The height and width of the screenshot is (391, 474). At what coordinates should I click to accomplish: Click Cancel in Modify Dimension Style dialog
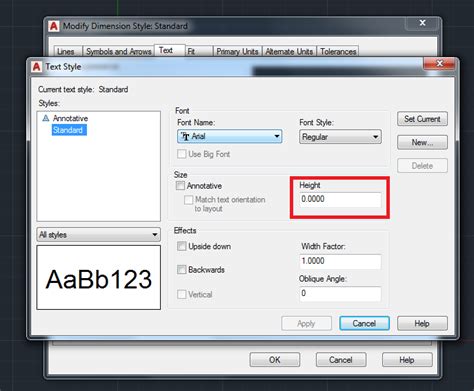341,360
